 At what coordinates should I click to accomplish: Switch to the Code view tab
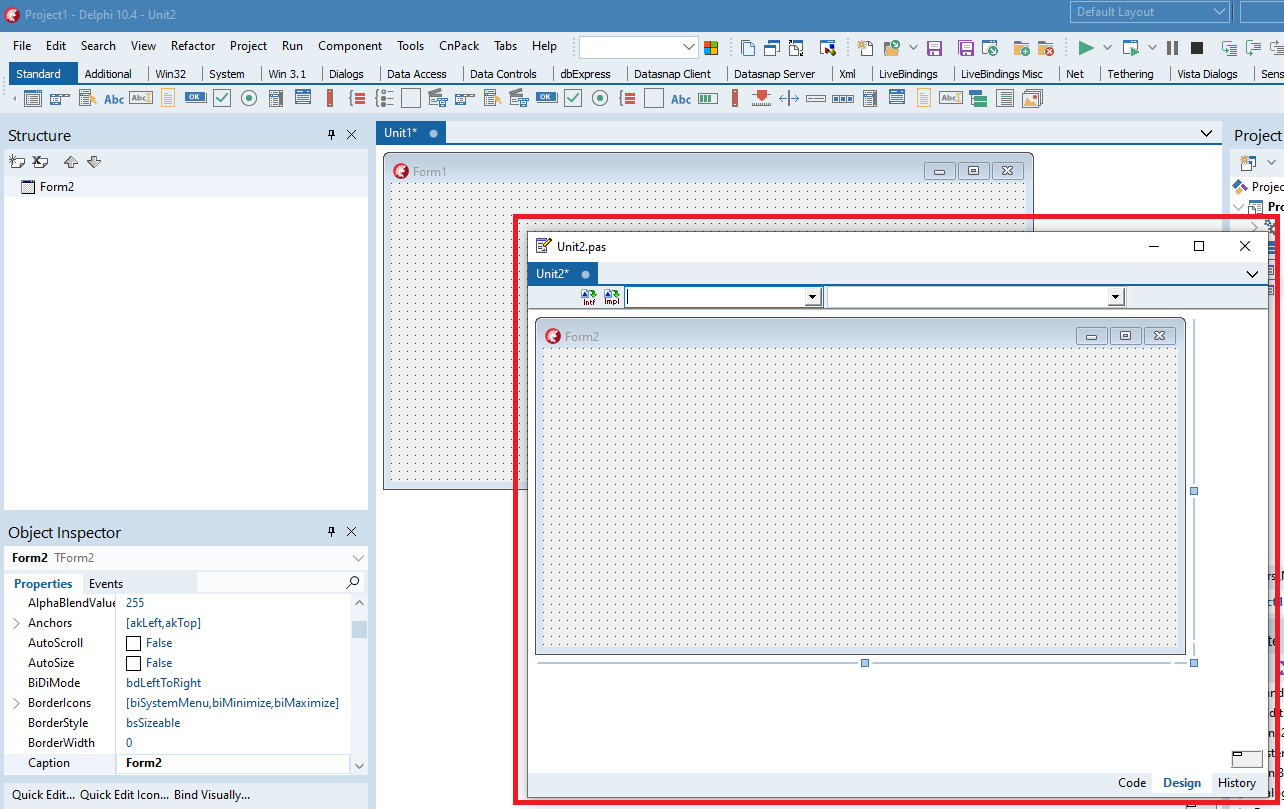click(x=1132, y=783)
